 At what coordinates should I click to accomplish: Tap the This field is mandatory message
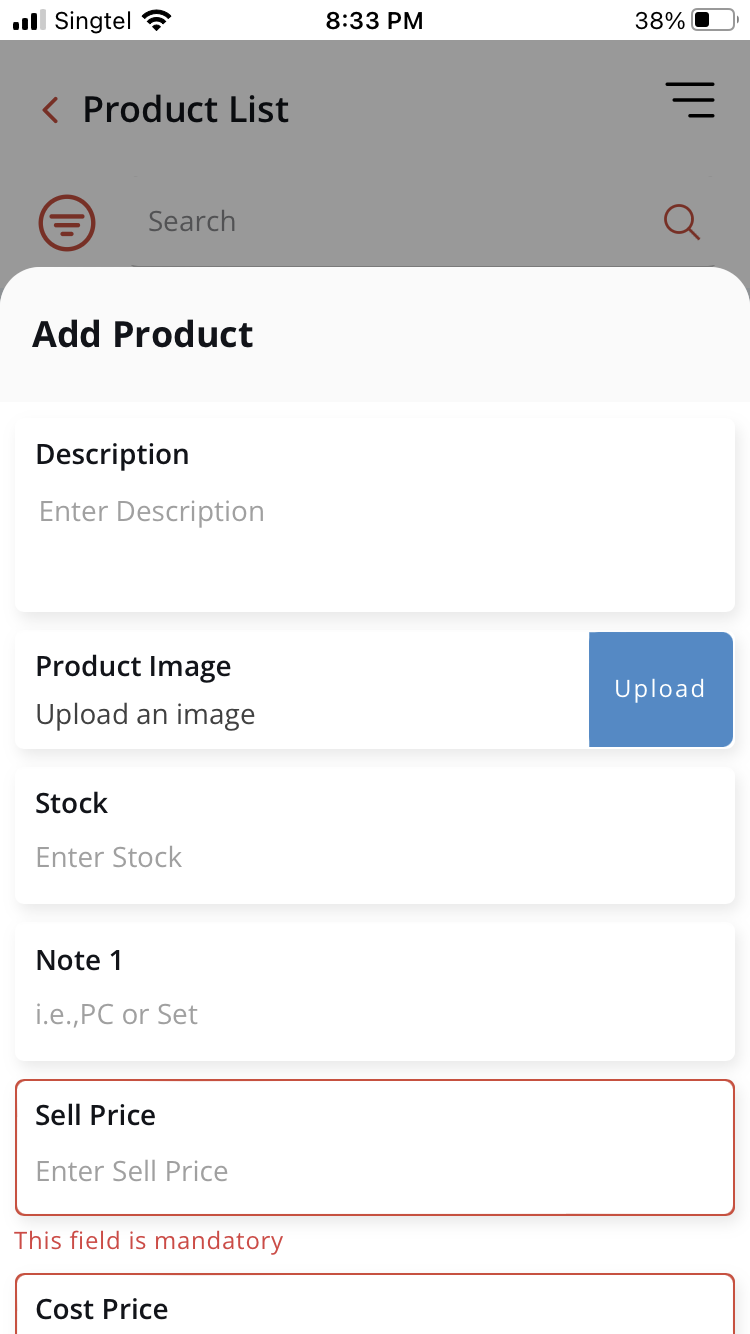149,1241
